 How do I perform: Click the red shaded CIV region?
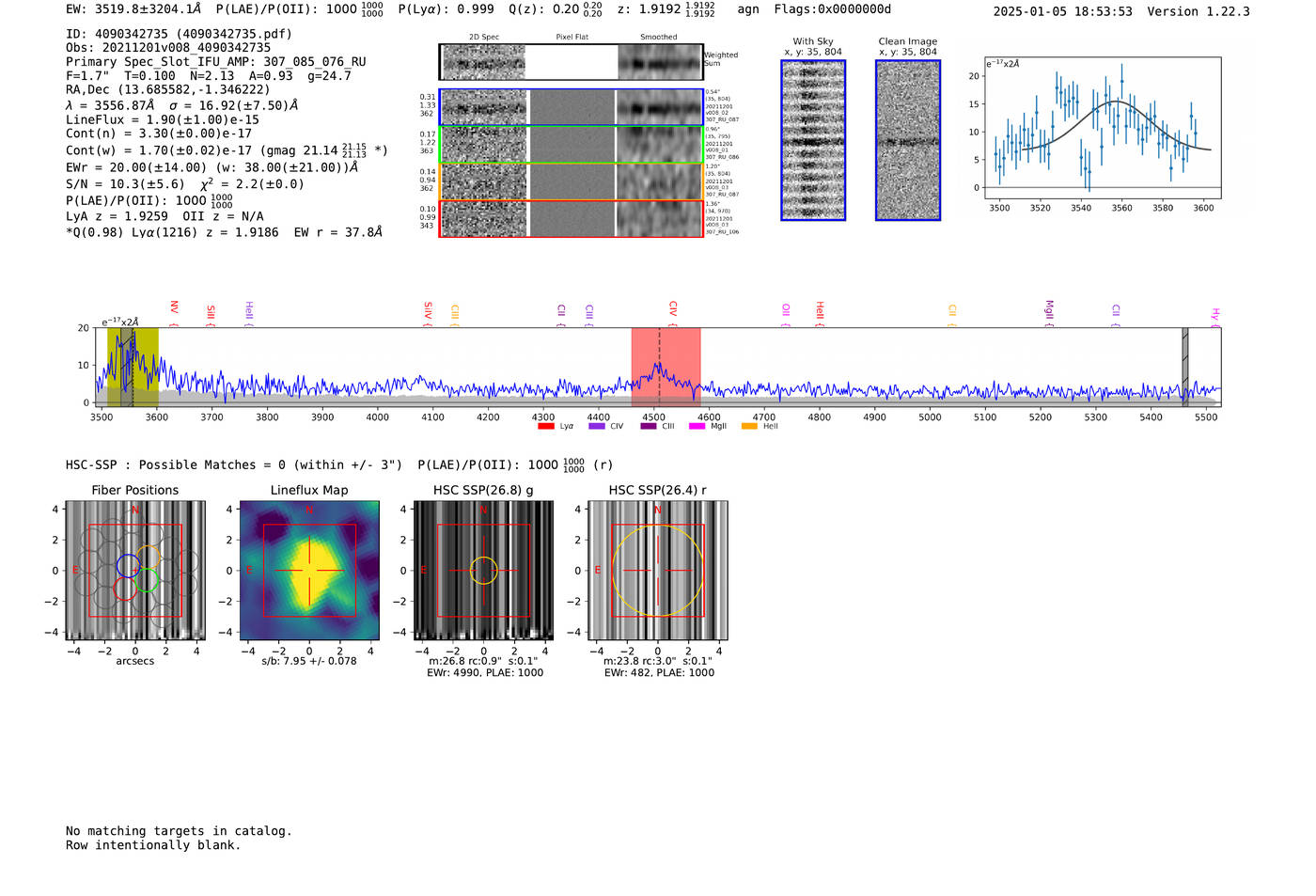[666, 367]
